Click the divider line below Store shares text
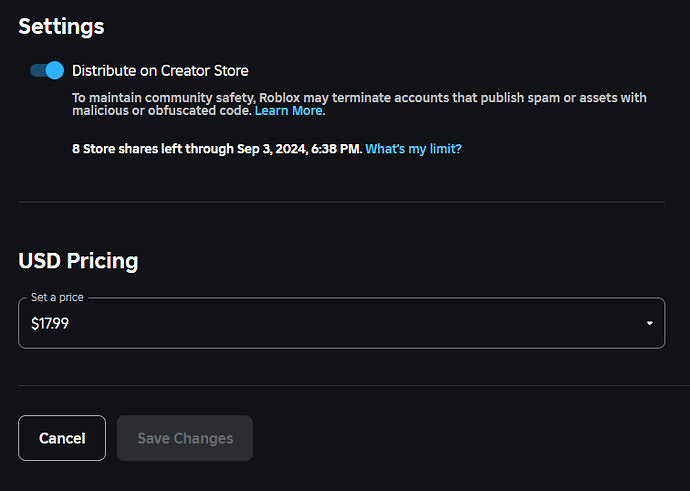 tap(341, 202)
